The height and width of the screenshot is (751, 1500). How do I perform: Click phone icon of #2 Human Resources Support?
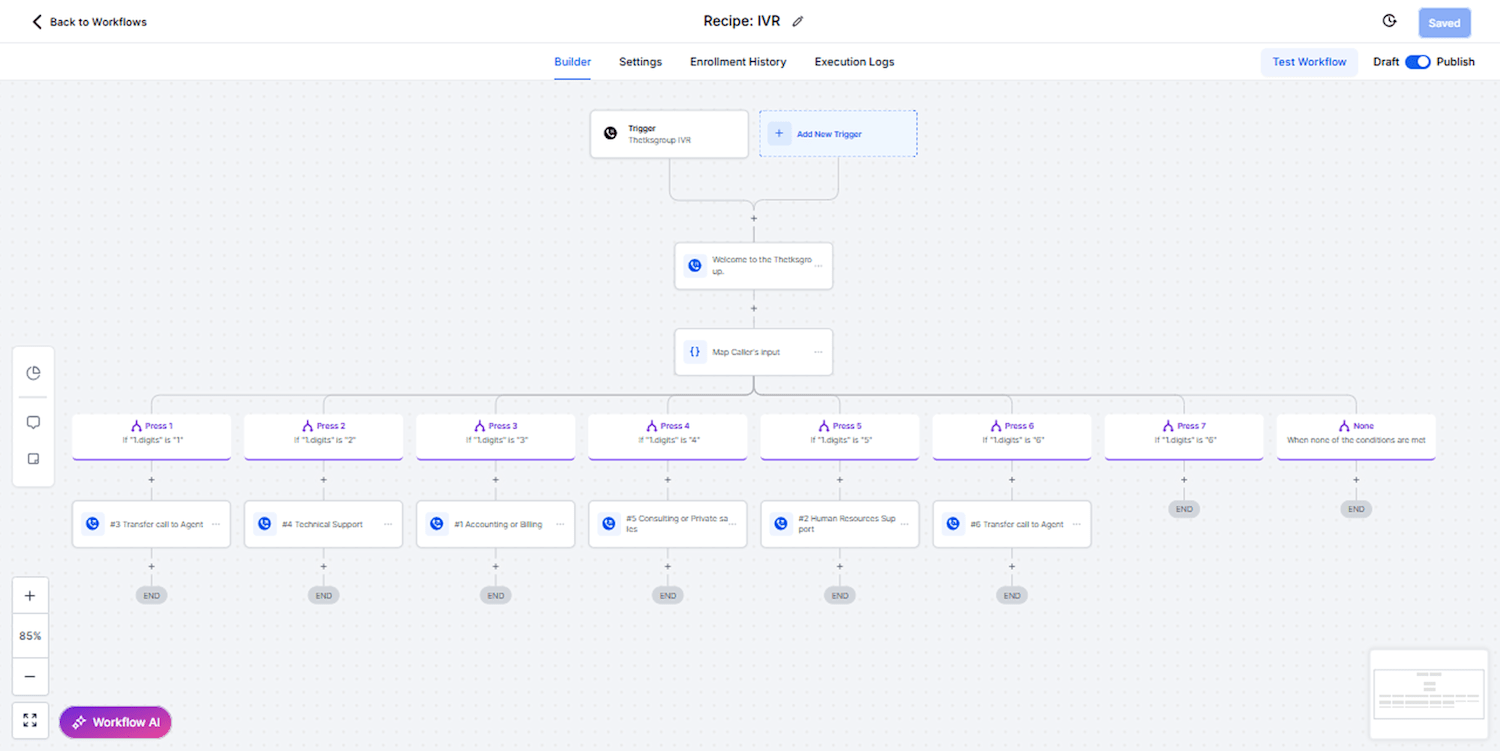click(781, 524)
